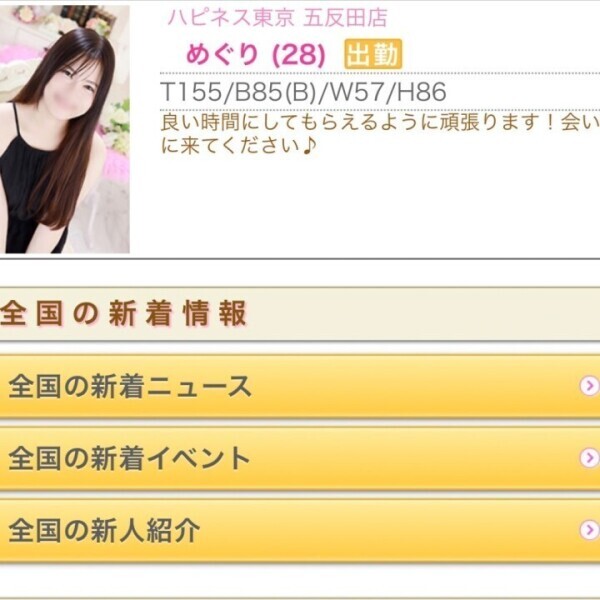600x600 pixels.
Task: Tap the イベント text in the second yellow row
Action: point(198,458)
